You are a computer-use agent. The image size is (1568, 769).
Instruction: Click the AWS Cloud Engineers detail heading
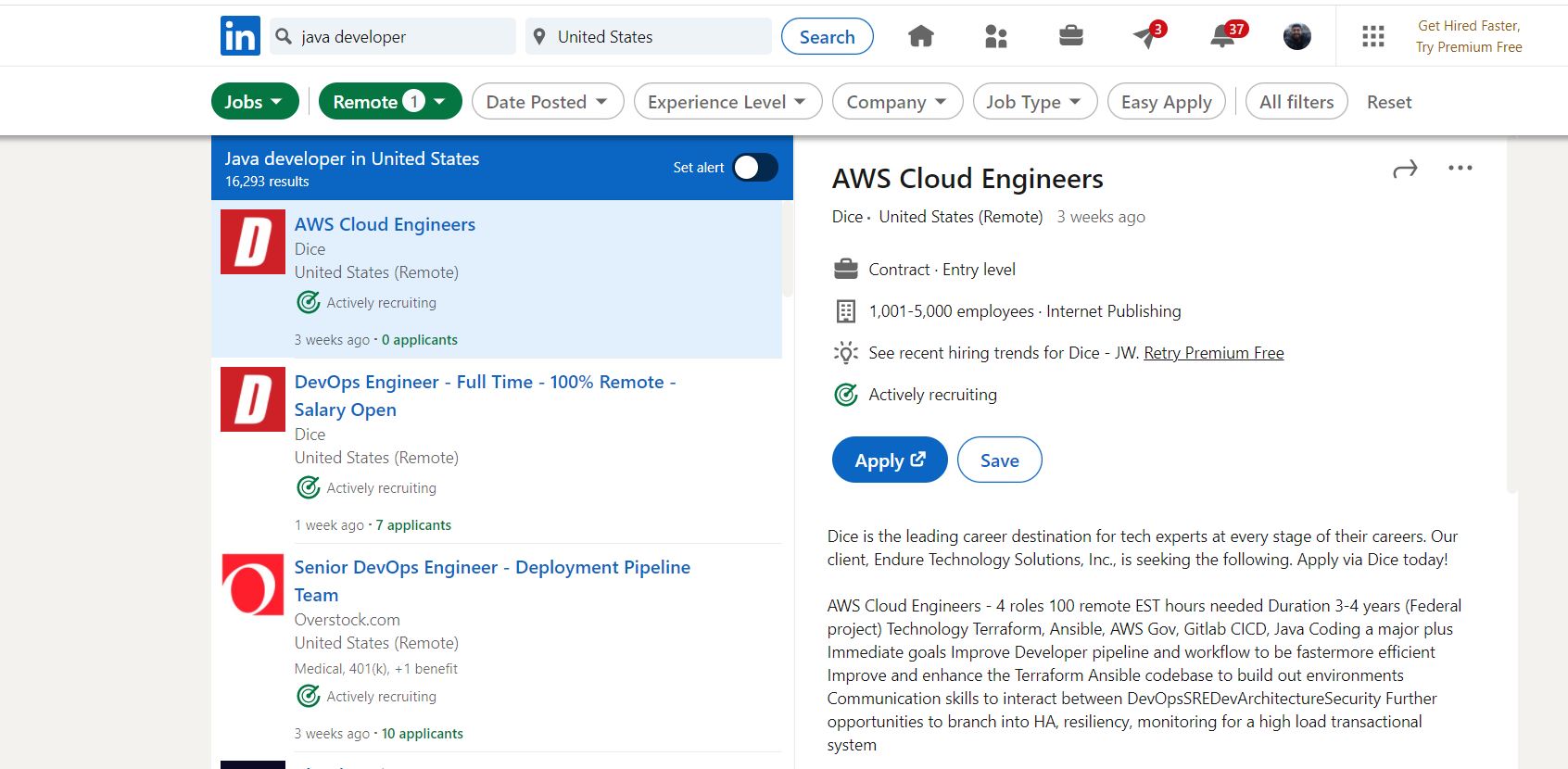click(x=967, y=179)
